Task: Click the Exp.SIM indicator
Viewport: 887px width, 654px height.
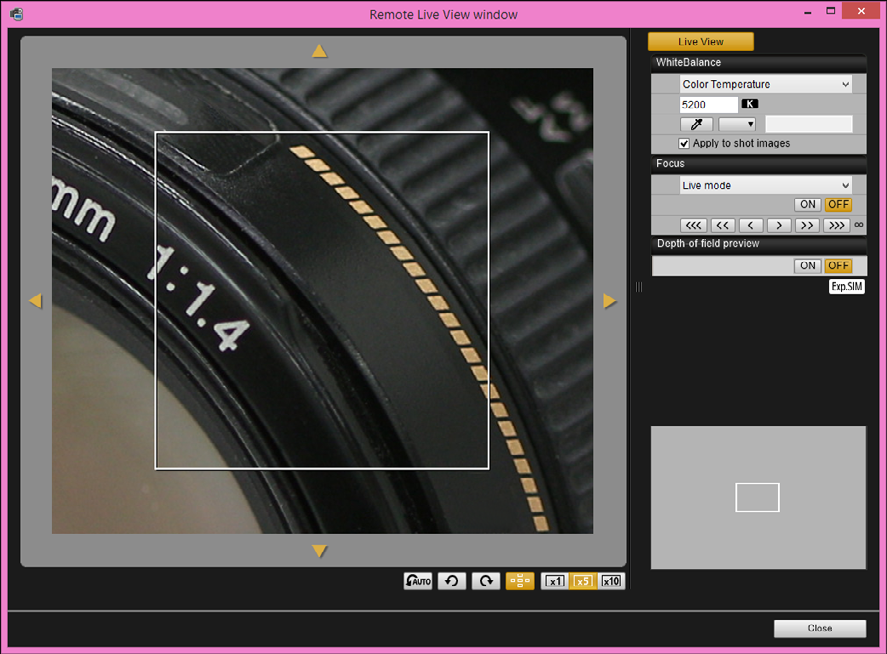Action: [847, 286]
